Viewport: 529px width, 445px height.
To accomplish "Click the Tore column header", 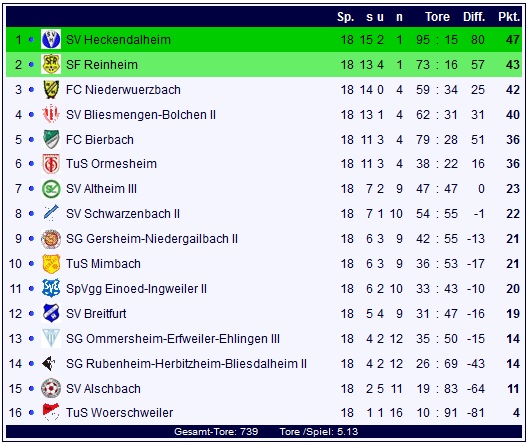I will 437,17.
